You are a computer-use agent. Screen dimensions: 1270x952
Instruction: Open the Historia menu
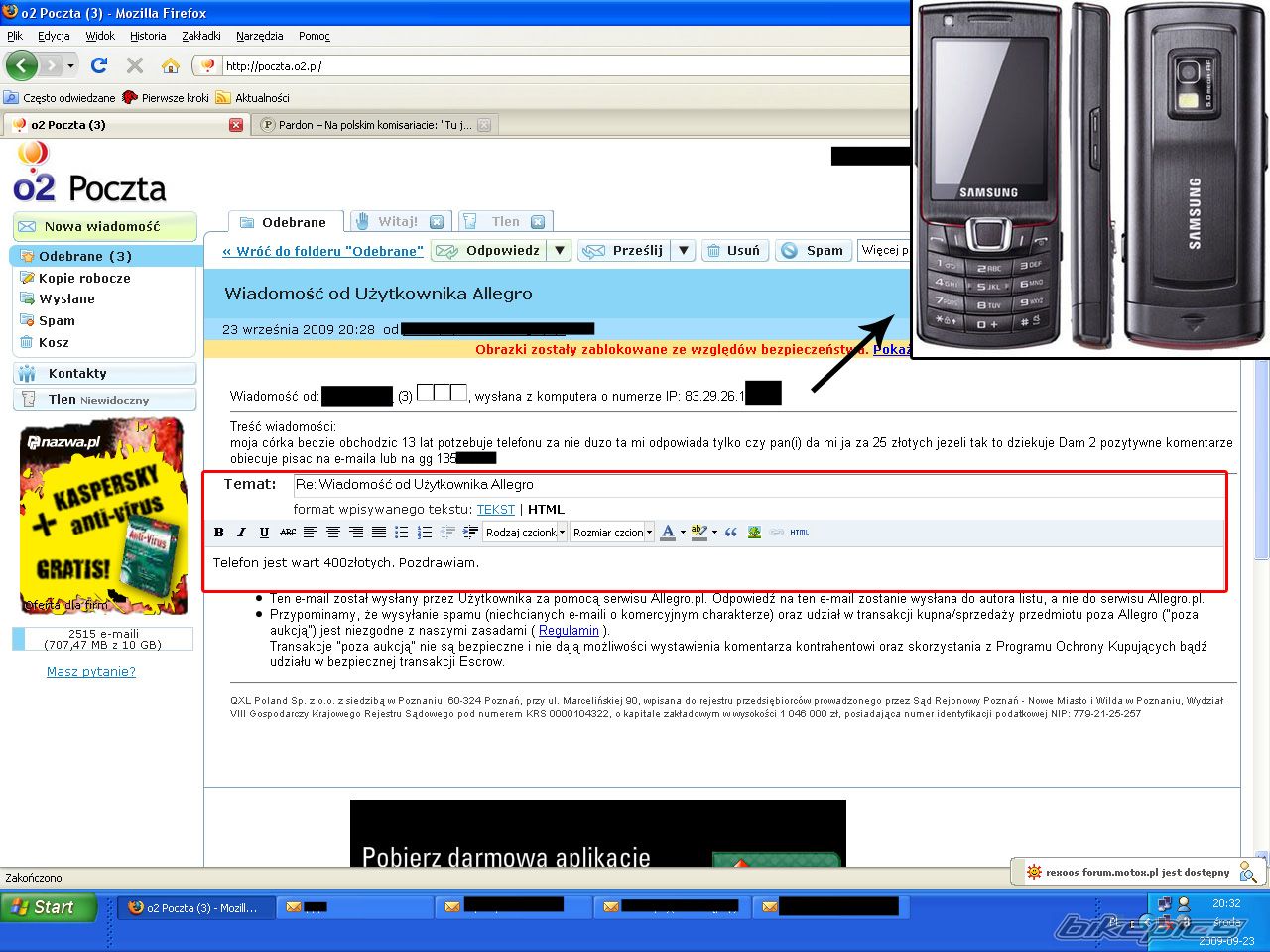148,36
